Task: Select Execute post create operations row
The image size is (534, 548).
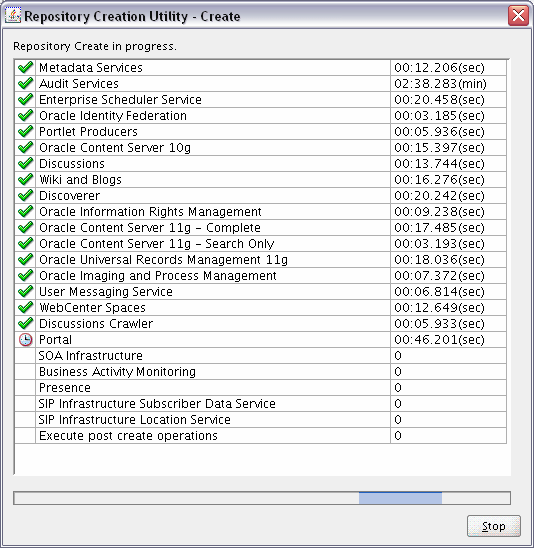Action: (x=260, y=436)
